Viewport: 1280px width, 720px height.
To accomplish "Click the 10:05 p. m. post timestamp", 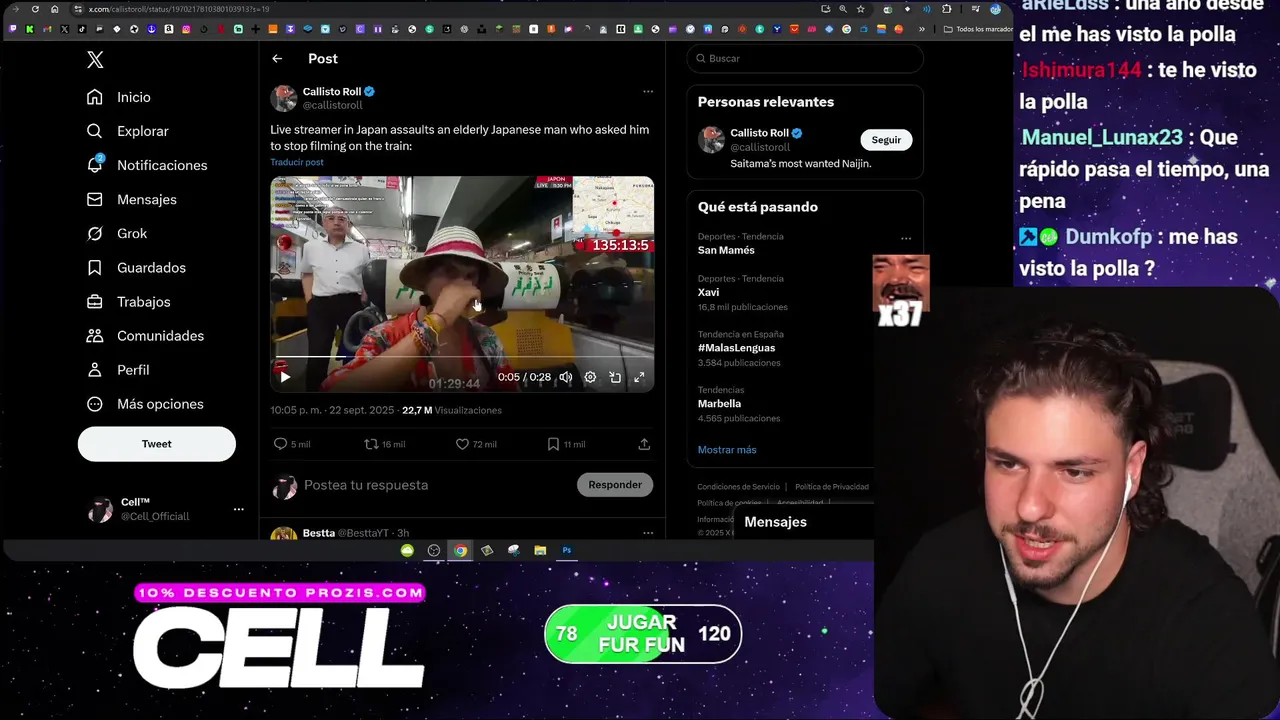I will click(333, 410).
